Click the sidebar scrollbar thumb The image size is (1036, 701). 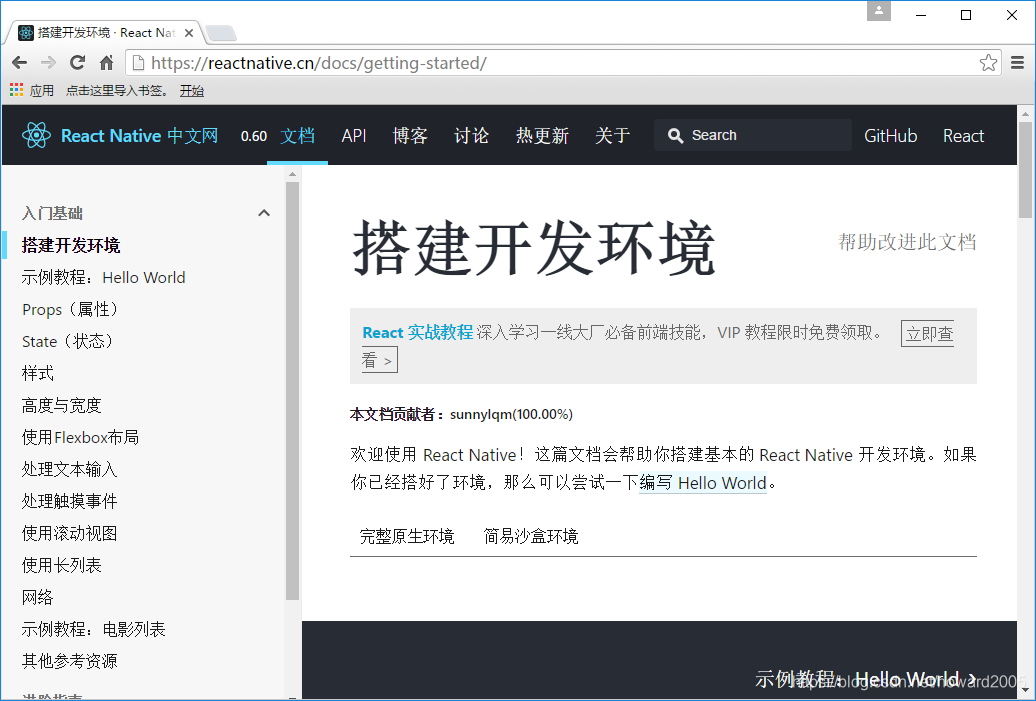[x=293, y=390]
